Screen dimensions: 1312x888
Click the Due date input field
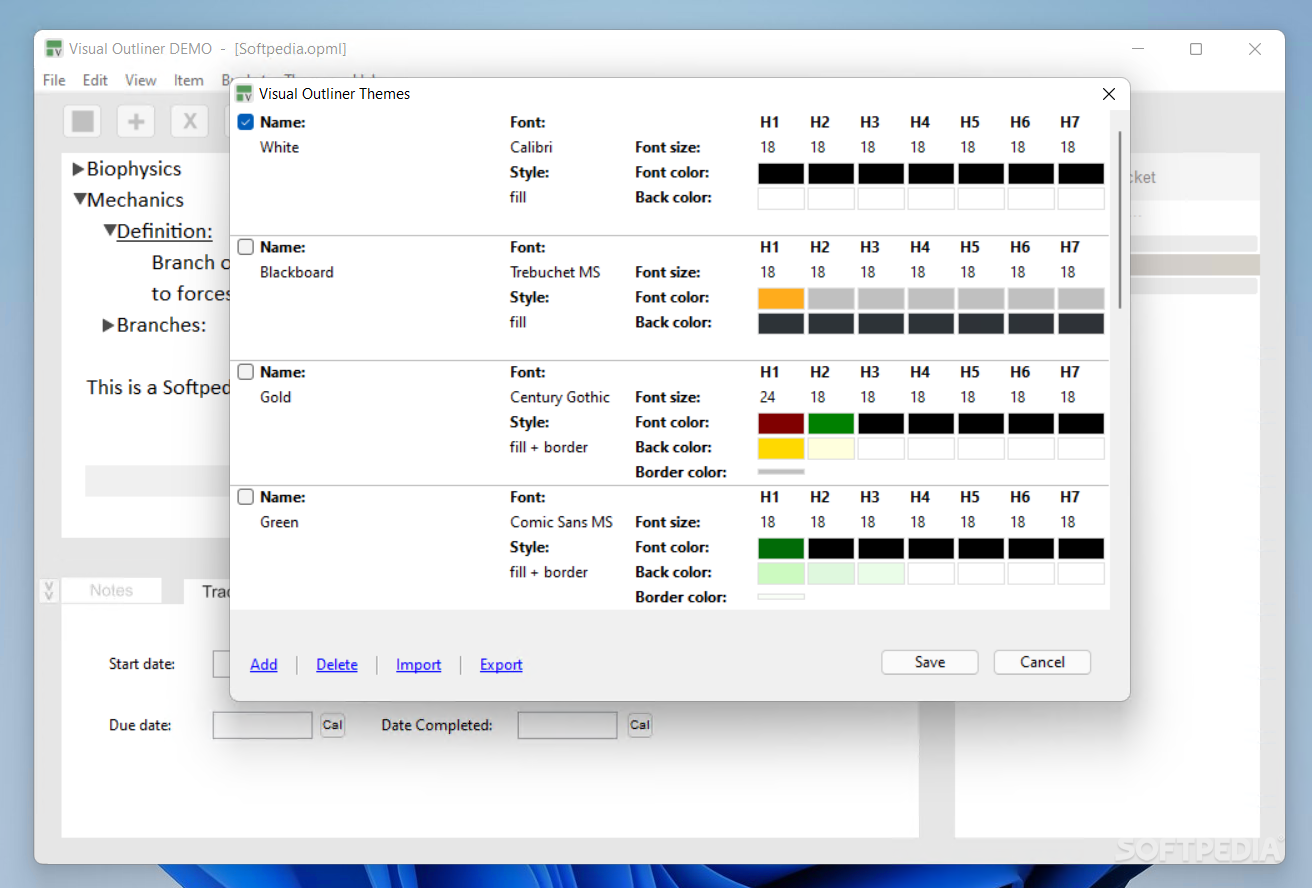[x=263, y=725]
